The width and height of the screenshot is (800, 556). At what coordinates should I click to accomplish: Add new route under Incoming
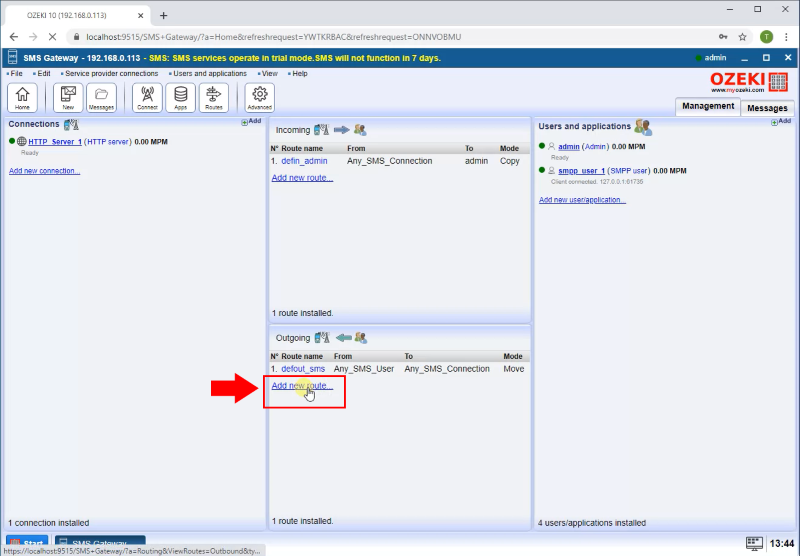coord(302,178)
